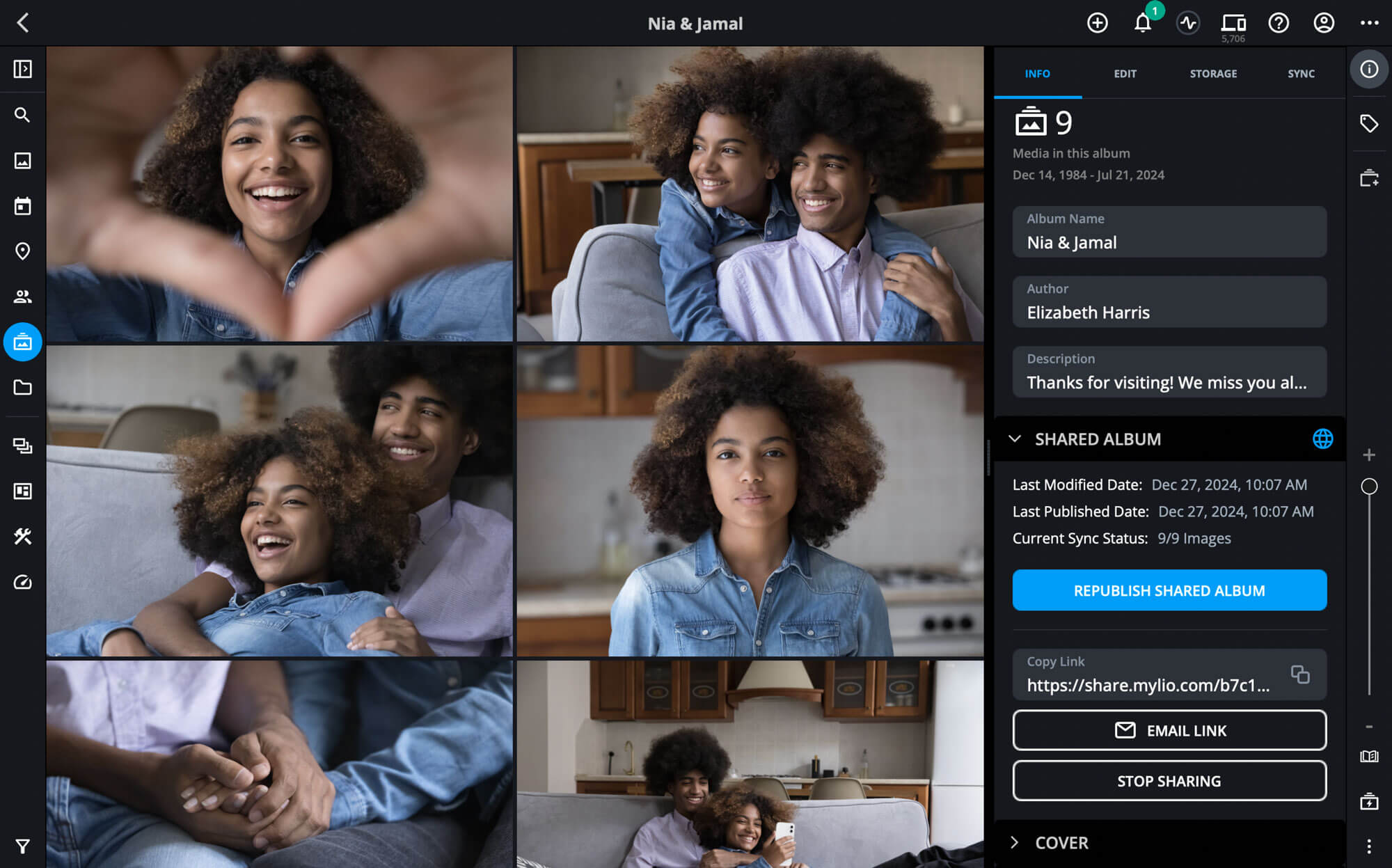Open the top-right more options menu

pos(1368,23)
